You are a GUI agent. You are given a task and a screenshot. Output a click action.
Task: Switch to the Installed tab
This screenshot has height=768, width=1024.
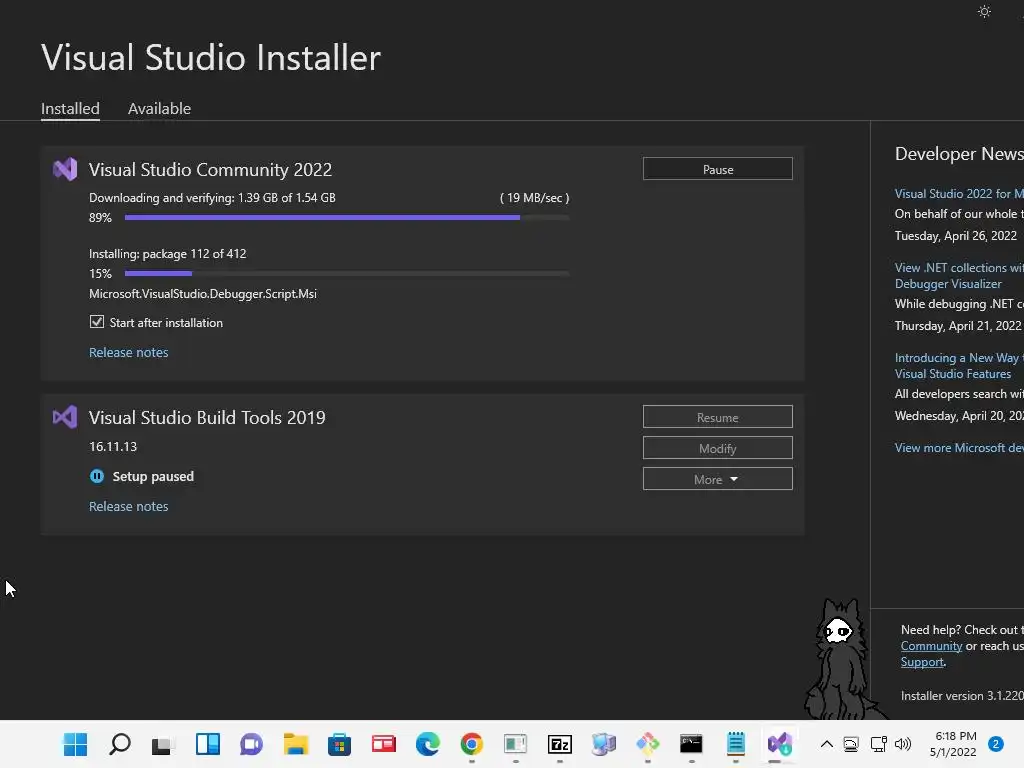click(x=71, y=108)
